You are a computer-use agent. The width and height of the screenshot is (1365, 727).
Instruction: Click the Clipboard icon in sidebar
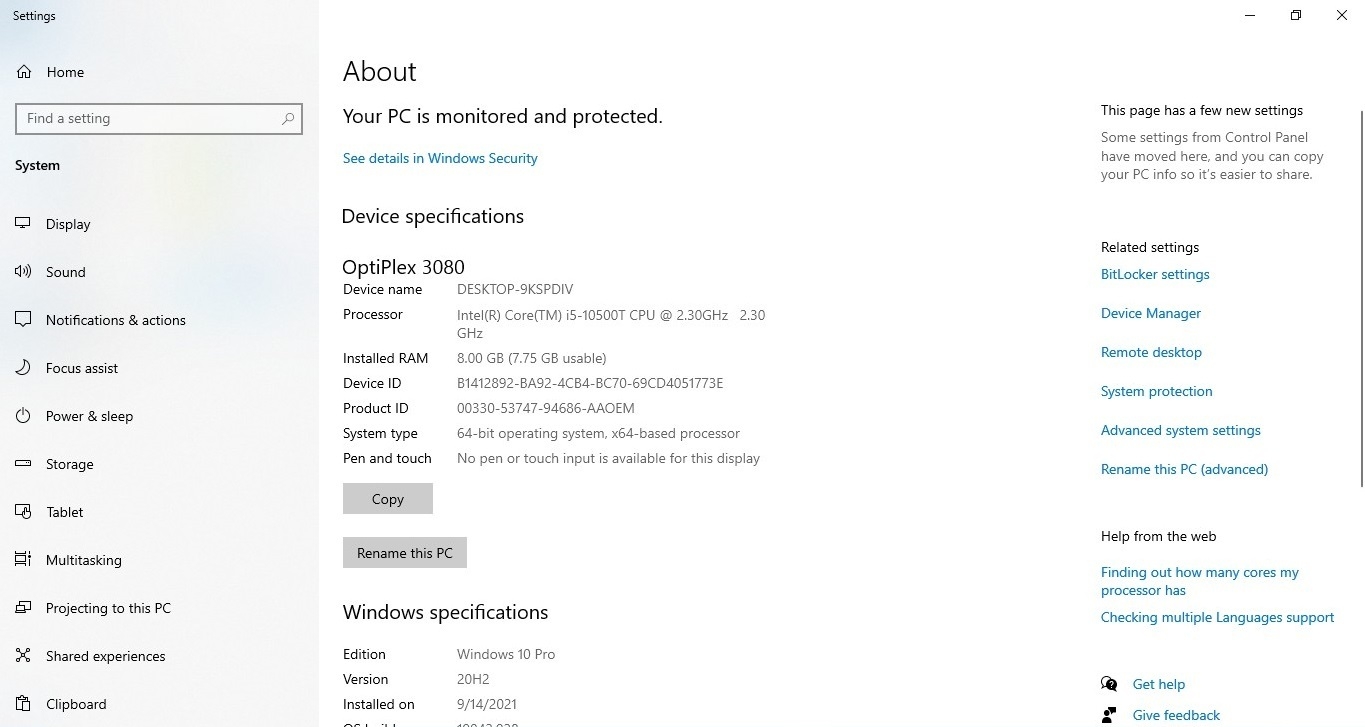[x=23, y=704]
